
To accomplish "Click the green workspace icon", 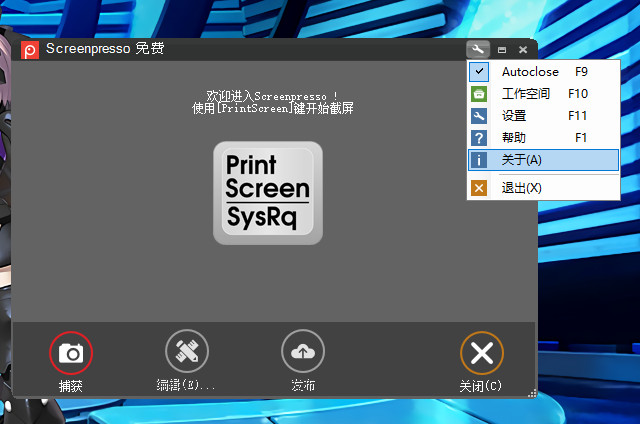I will point(479,94).
